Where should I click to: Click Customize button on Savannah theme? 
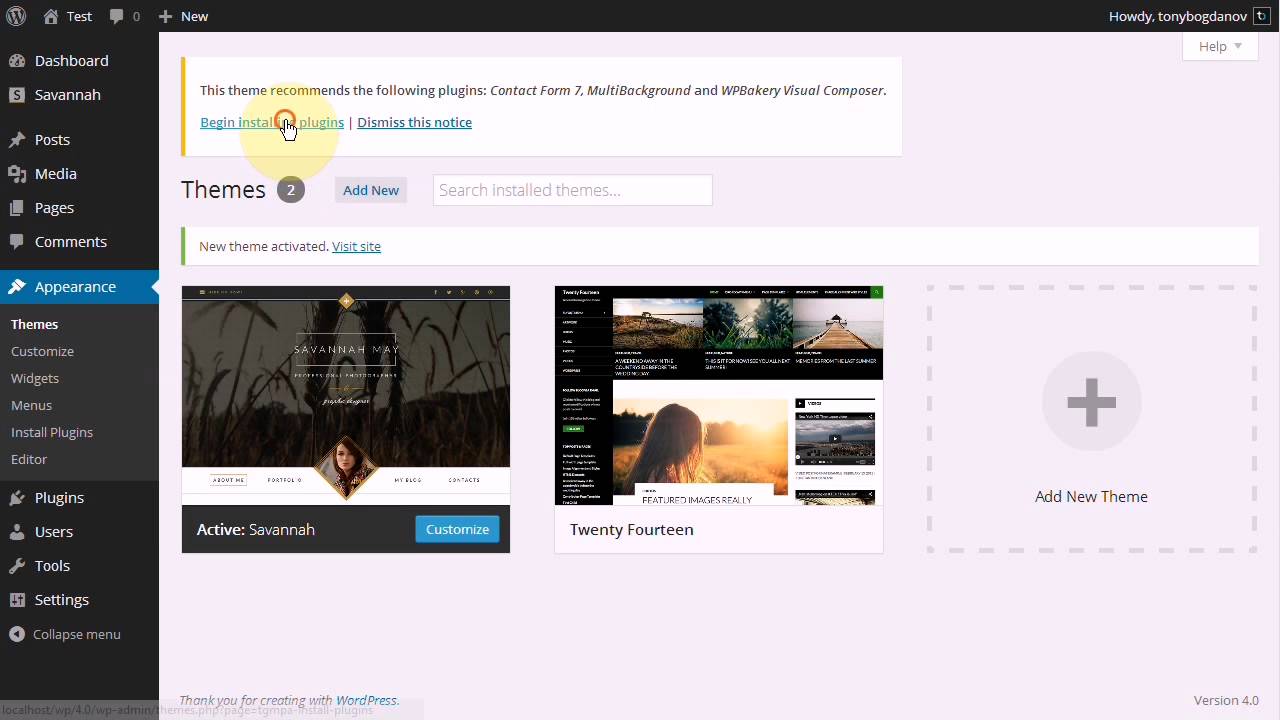457,529
